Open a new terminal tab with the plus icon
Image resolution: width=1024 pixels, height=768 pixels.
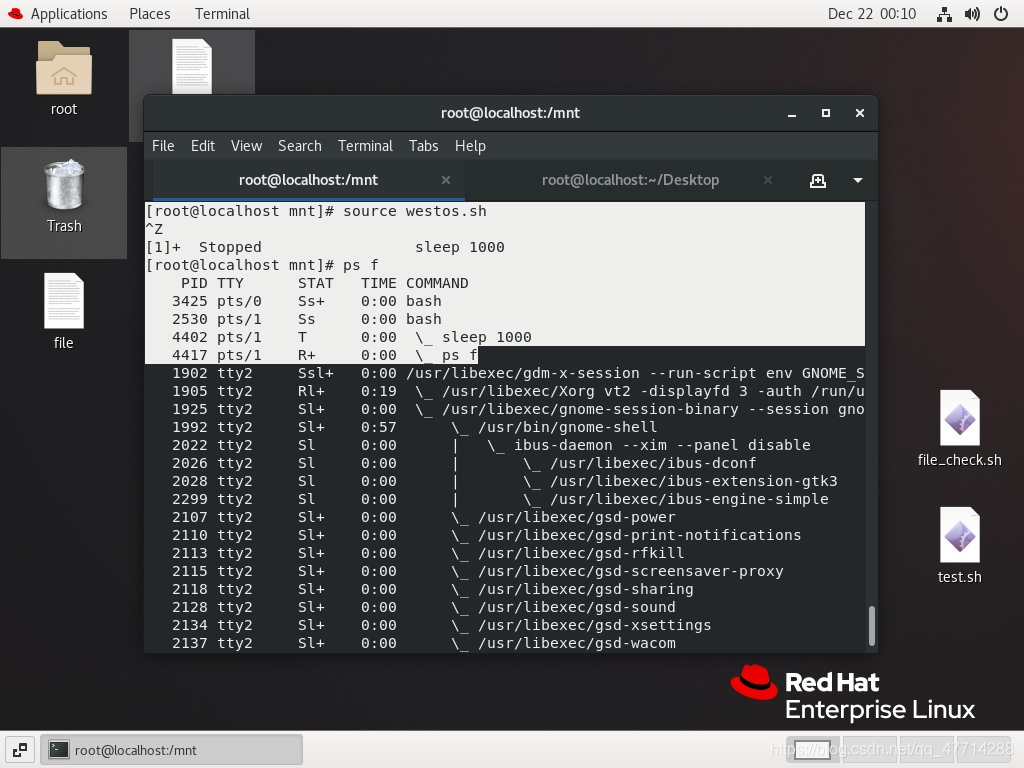point(818,180)
